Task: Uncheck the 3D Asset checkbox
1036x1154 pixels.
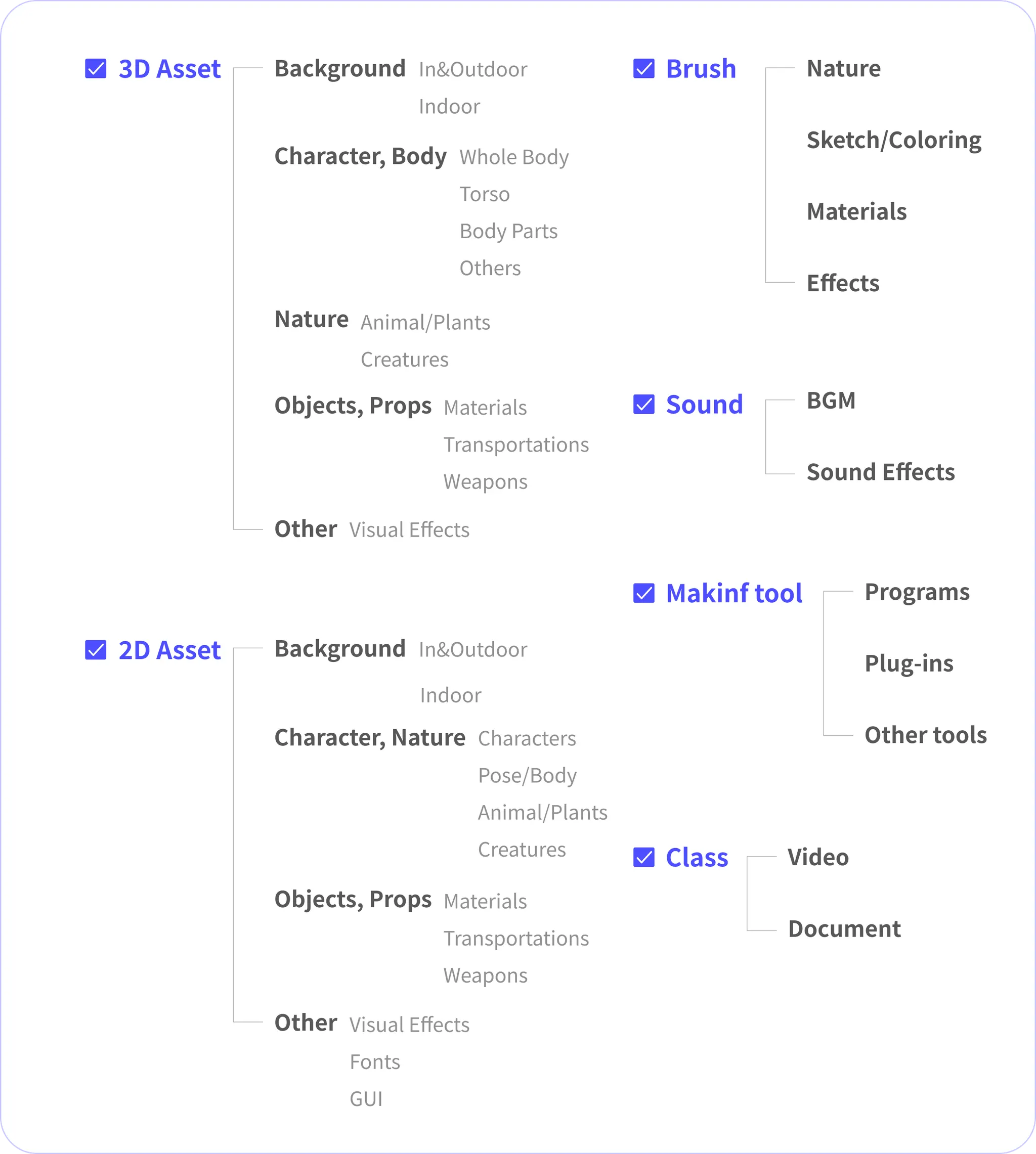Action: click(96, 69)
